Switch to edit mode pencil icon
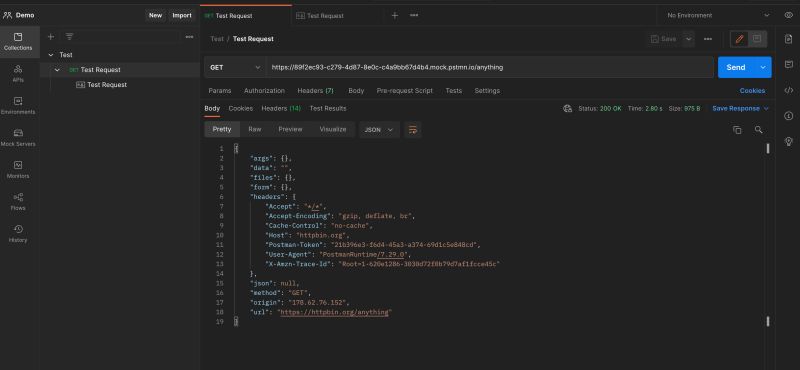Image resolution: width=800 pixels, height=370 pixels. point(739,39)
